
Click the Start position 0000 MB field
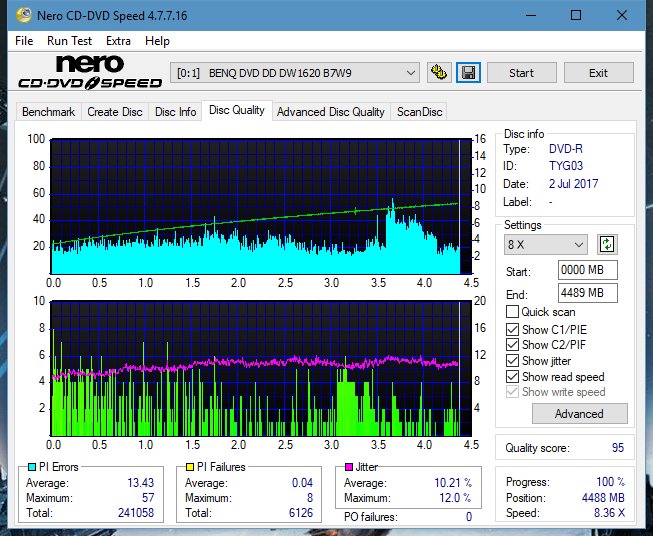(587, 270)
